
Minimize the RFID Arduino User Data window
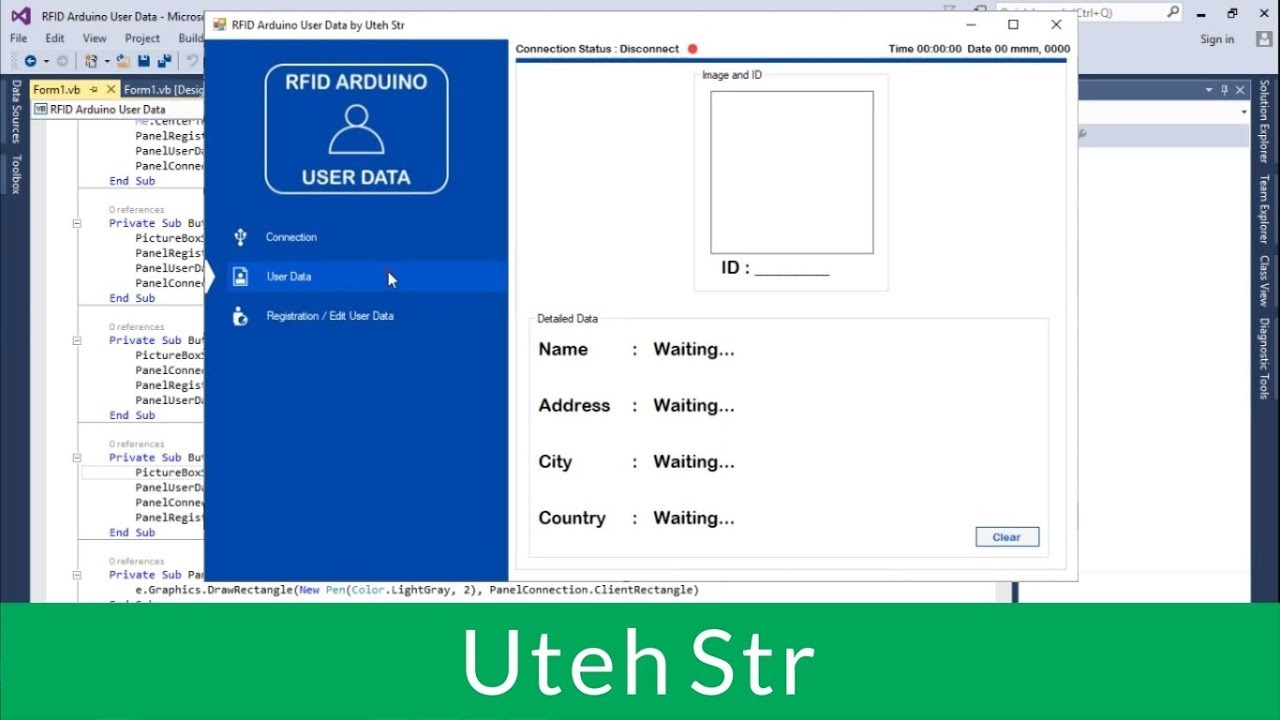970,25
